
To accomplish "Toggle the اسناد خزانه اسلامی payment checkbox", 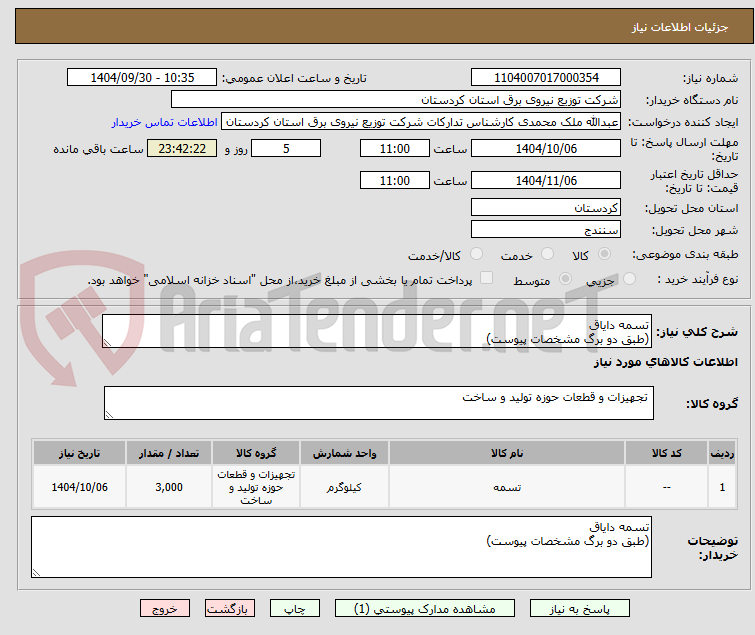I will [487, 278].
